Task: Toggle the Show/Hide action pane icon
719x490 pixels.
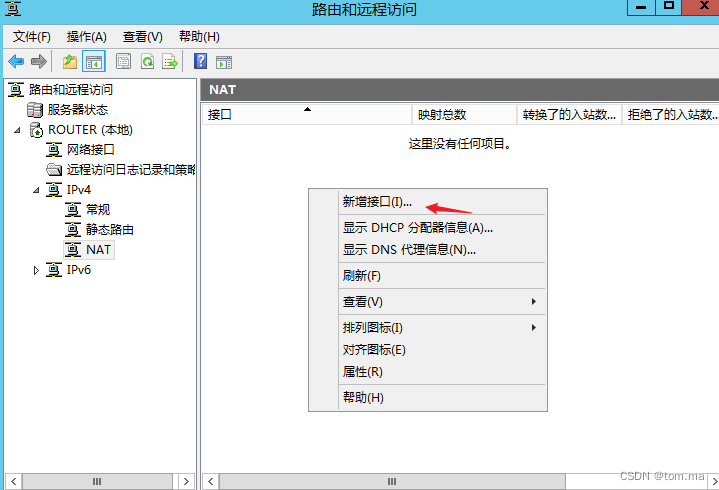Action: click(x=224, y=62)
